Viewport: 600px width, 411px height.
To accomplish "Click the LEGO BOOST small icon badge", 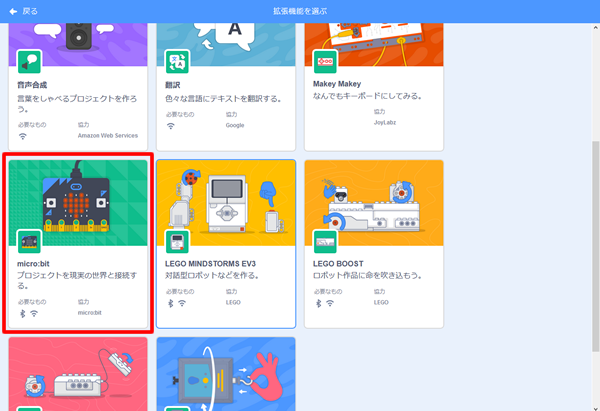I will (325, 241).
